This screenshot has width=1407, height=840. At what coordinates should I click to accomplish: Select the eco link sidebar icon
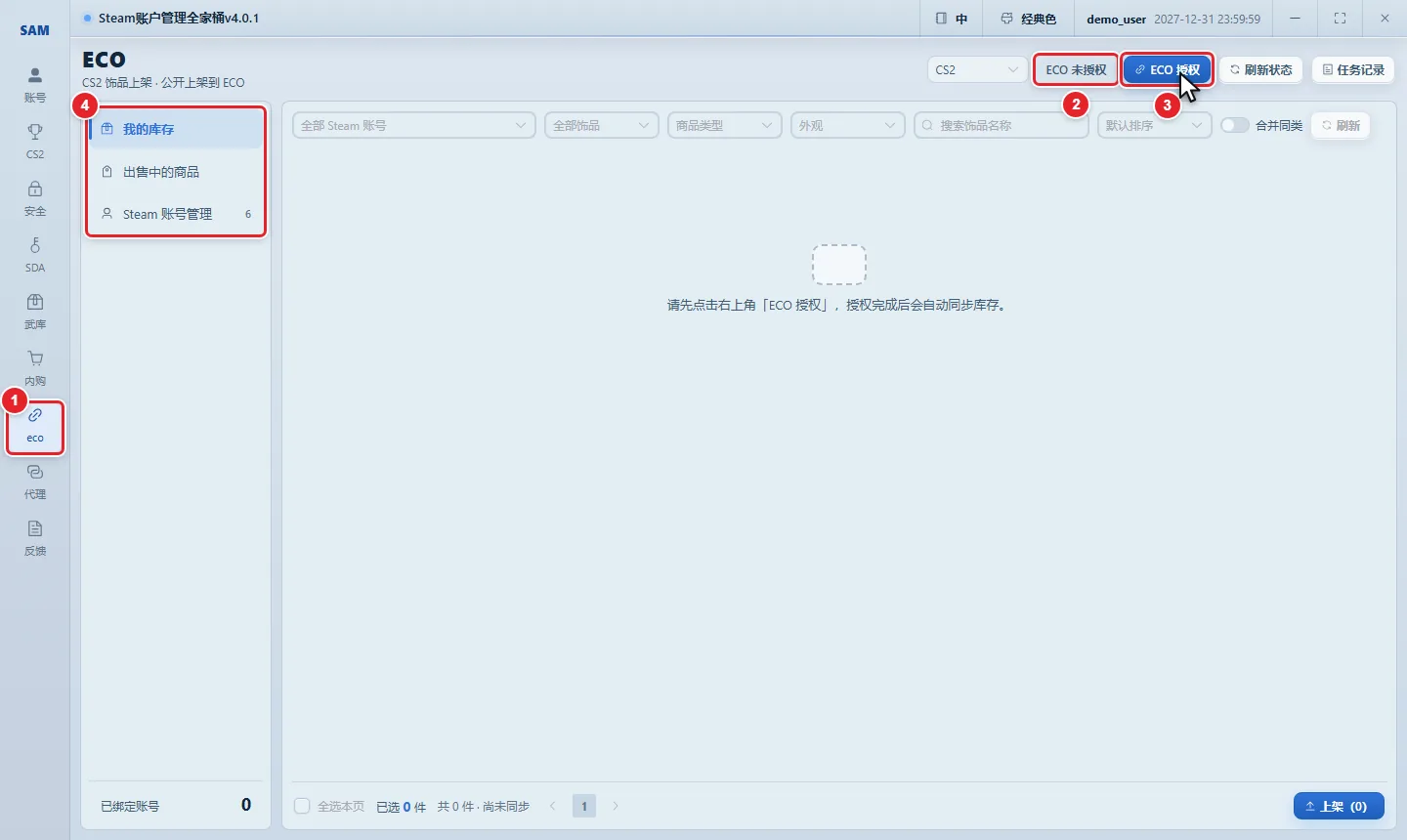point(35,427)
